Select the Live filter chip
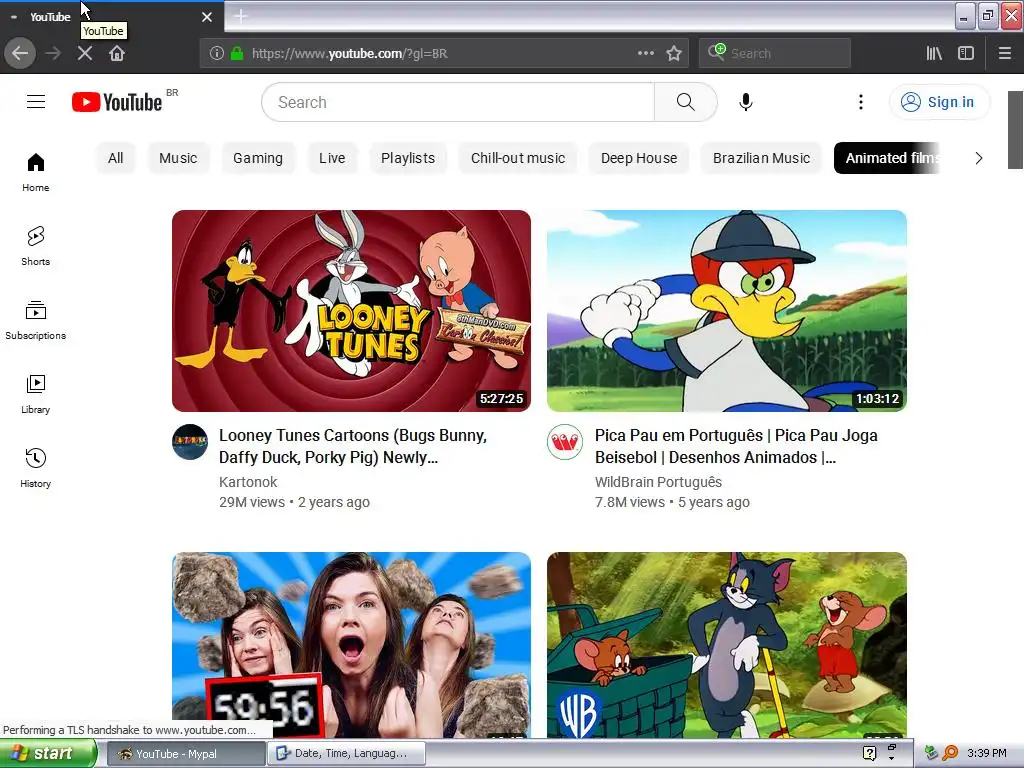Screen dimensions: 1024x768 [332, 158]
